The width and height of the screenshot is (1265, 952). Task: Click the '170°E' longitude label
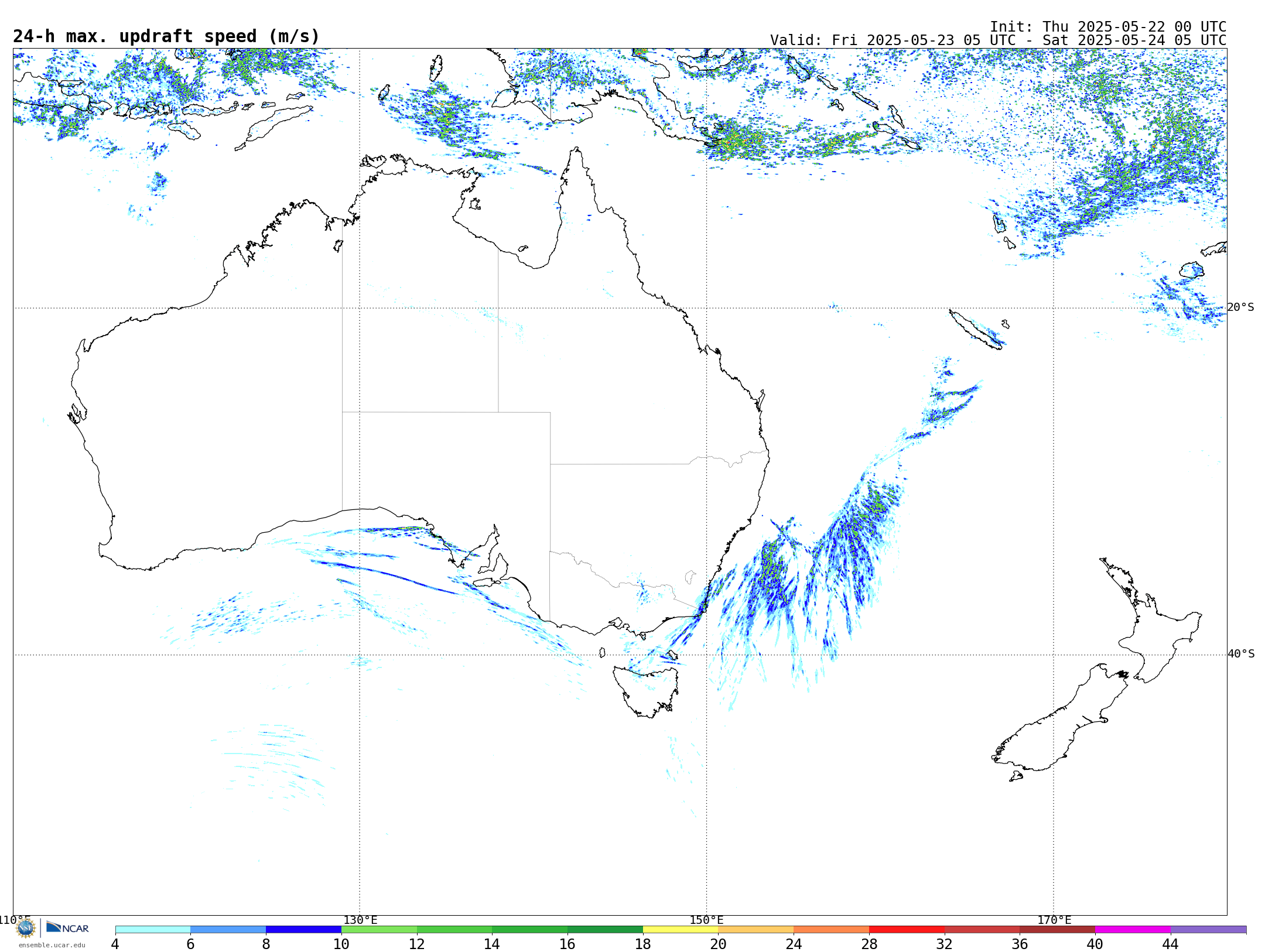[x=1054, y=920]
